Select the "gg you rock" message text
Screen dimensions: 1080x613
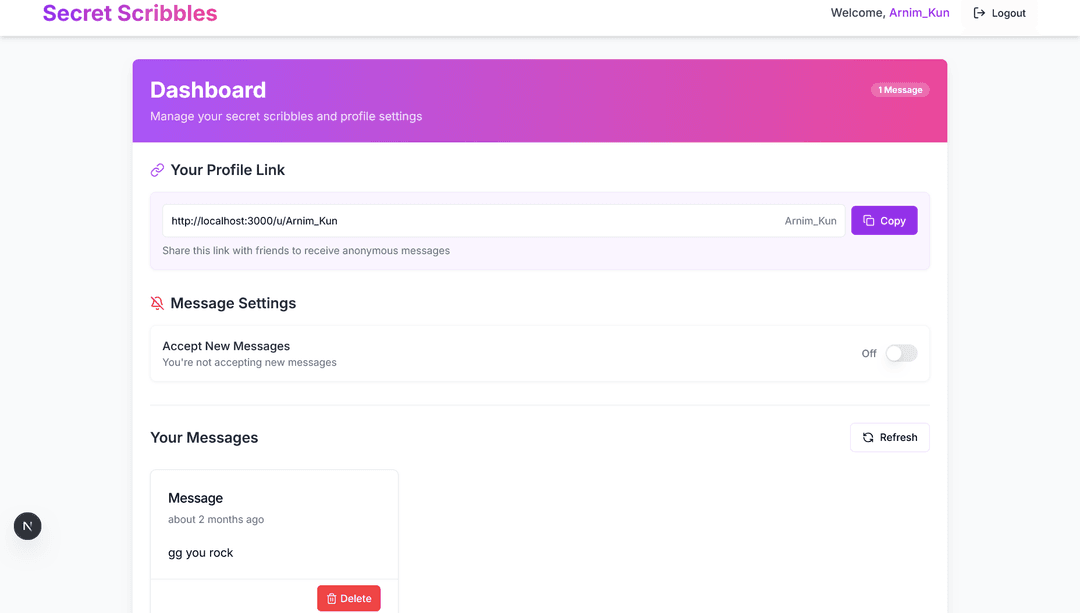coord(201,553)
